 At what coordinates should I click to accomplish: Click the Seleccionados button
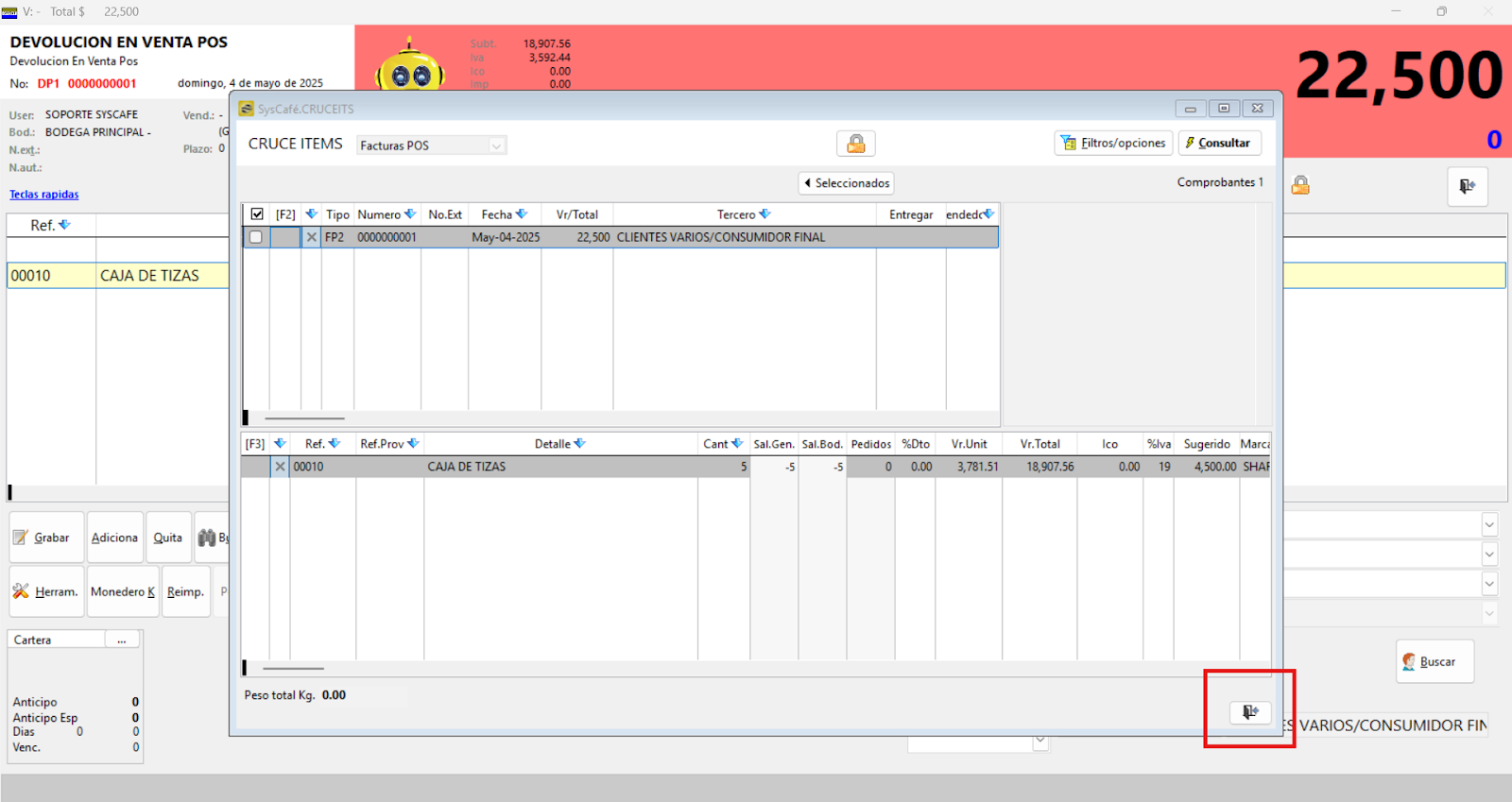[846, 183]
